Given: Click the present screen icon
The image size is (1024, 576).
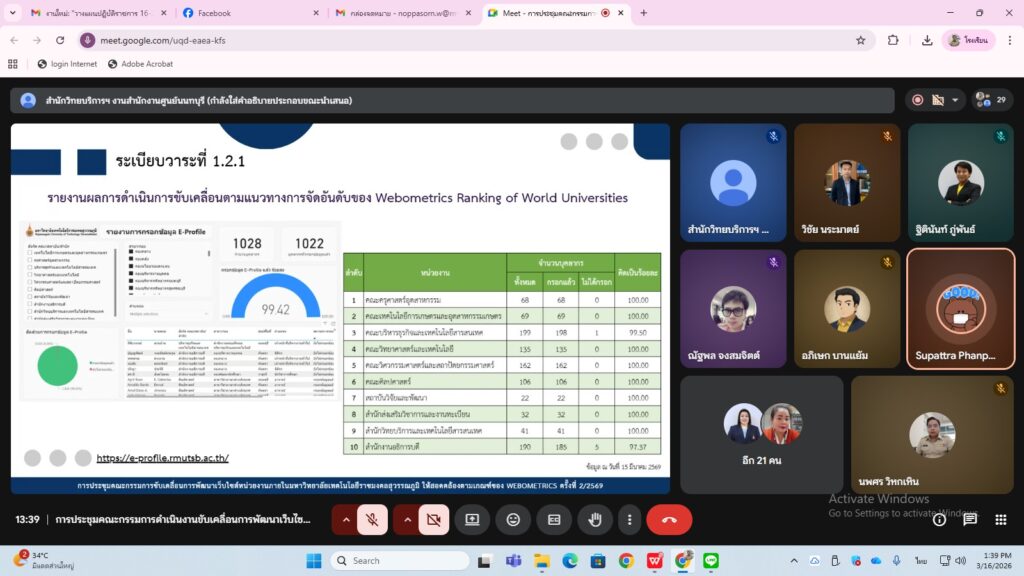Looking at the screenshot, I should point(472,520).
